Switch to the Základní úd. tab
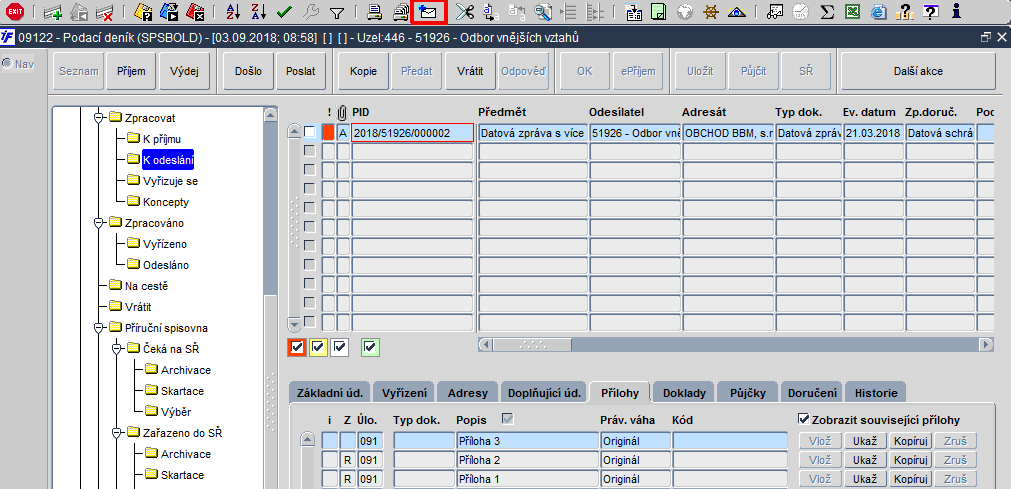 (x=329, y=392)
